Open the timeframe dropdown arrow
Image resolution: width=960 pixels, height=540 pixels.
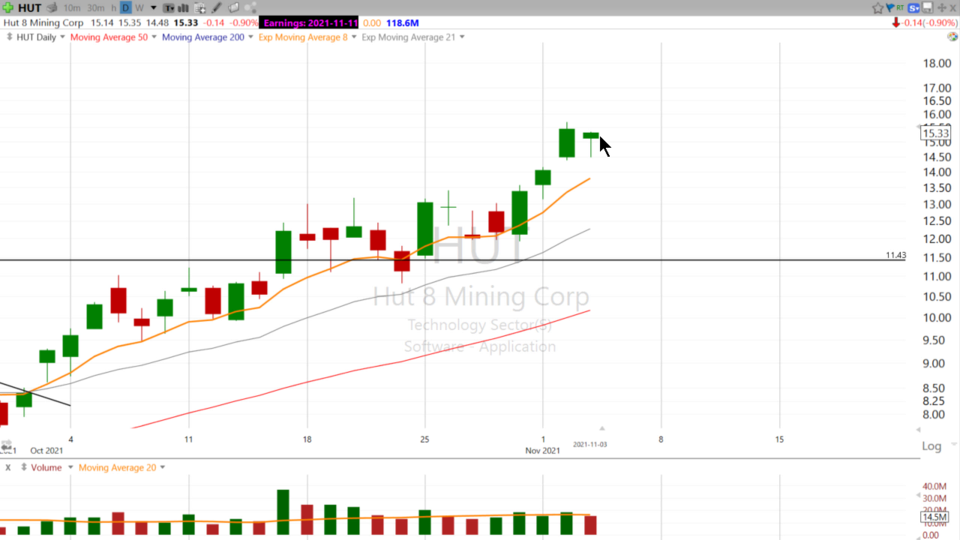153,8
